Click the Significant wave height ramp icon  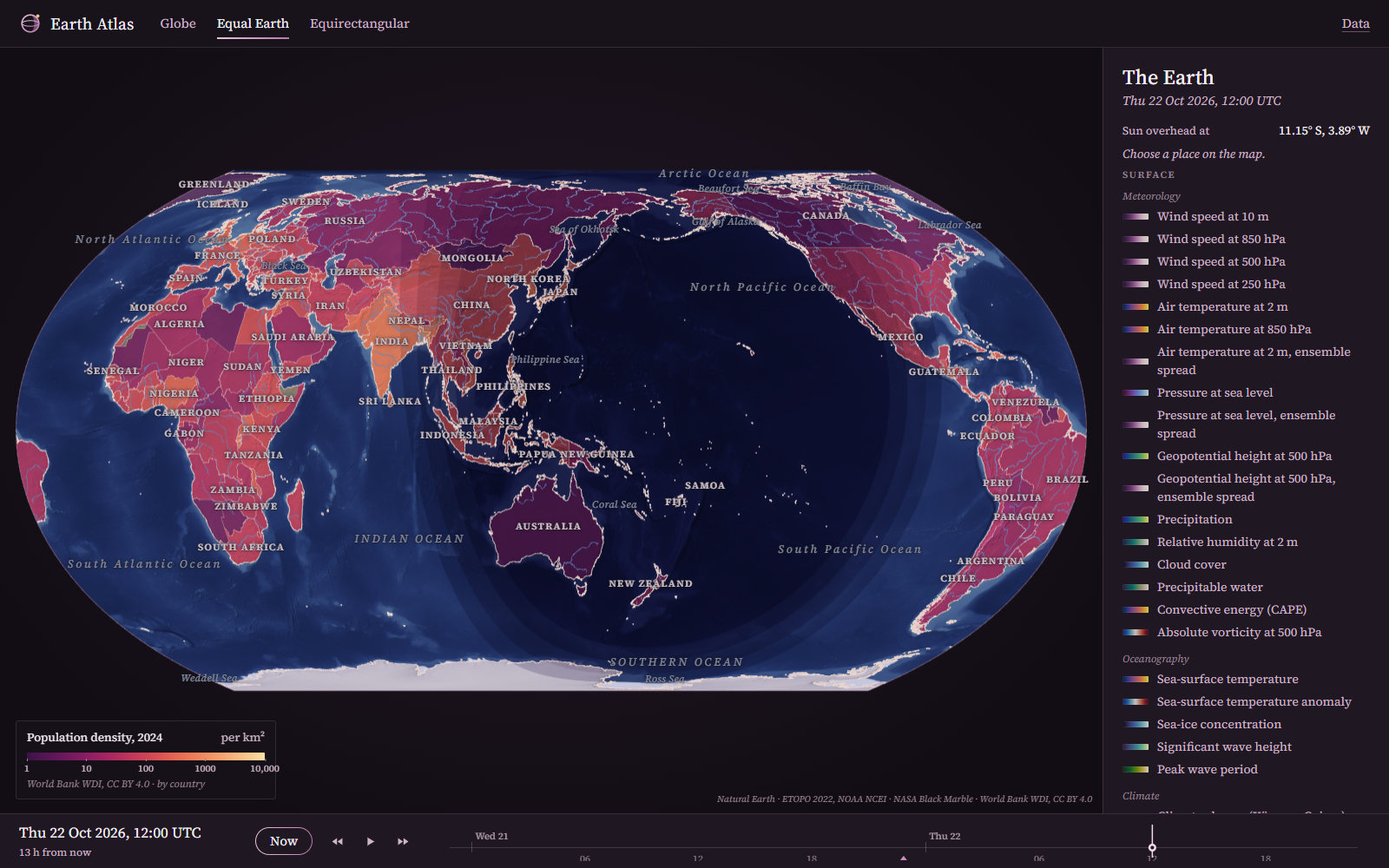click(1136, 747)
